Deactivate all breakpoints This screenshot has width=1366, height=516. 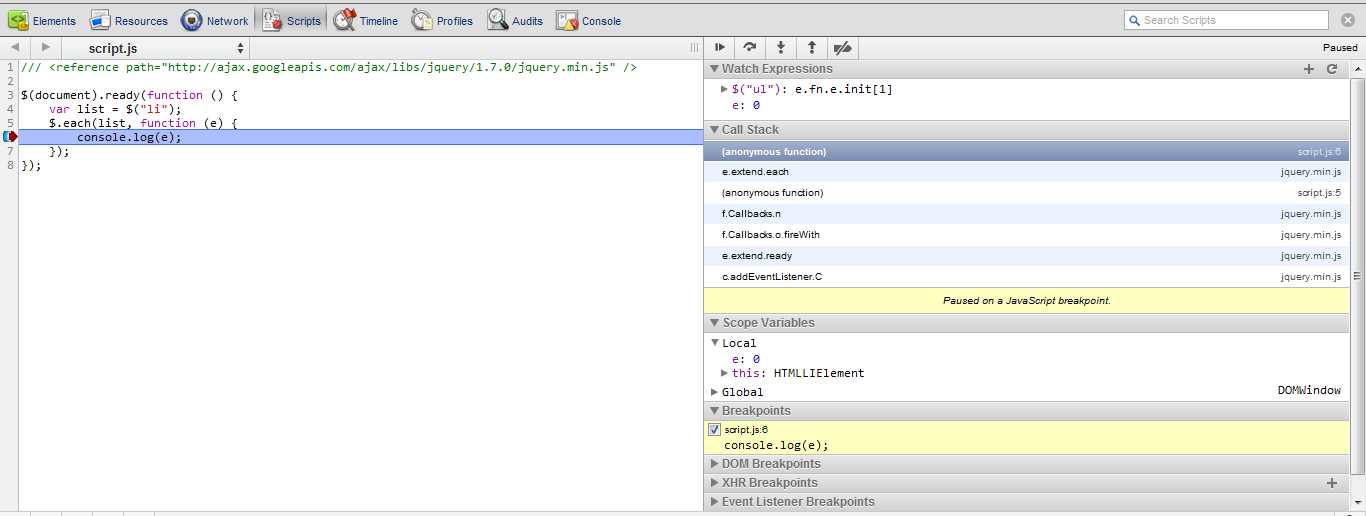coord(842,48)
